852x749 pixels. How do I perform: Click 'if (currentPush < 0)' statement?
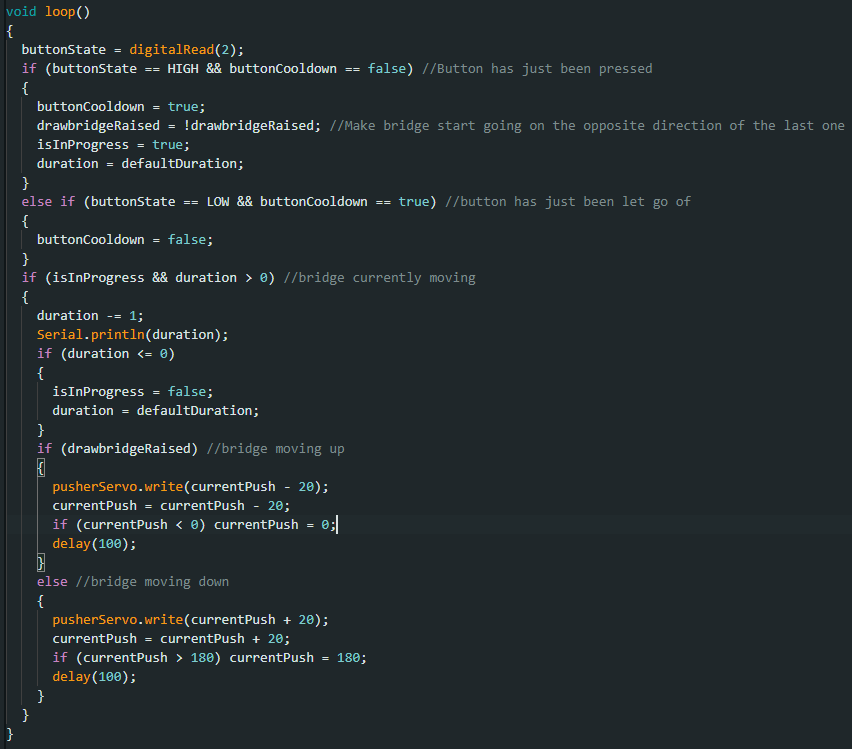coord(129,525)
